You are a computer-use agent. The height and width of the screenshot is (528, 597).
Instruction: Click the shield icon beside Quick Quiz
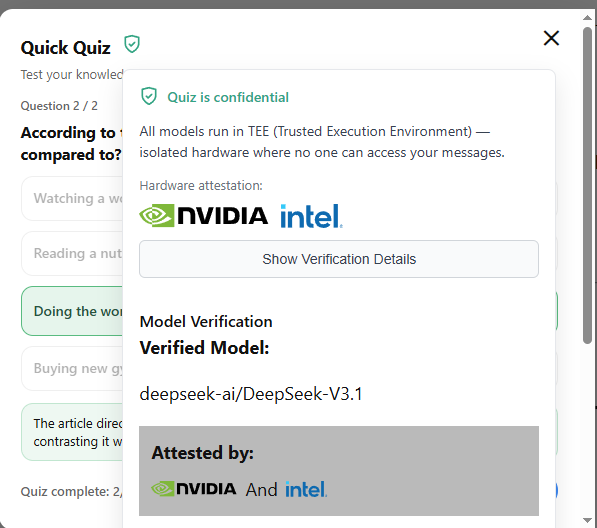coord(132,44)
